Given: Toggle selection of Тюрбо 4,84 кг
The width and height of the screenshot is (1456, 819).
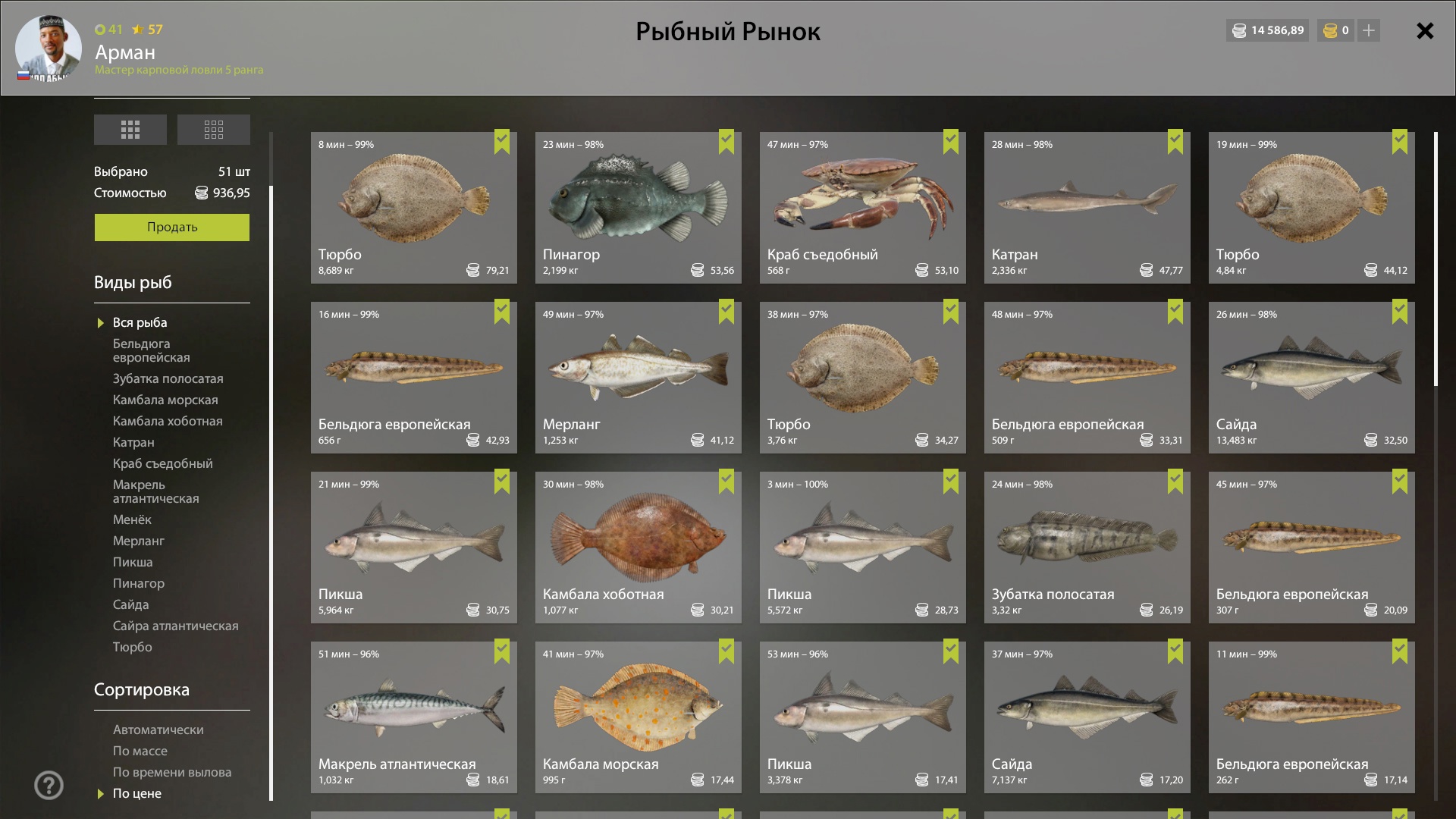Looking at the screenshot, I should 1400,142.
